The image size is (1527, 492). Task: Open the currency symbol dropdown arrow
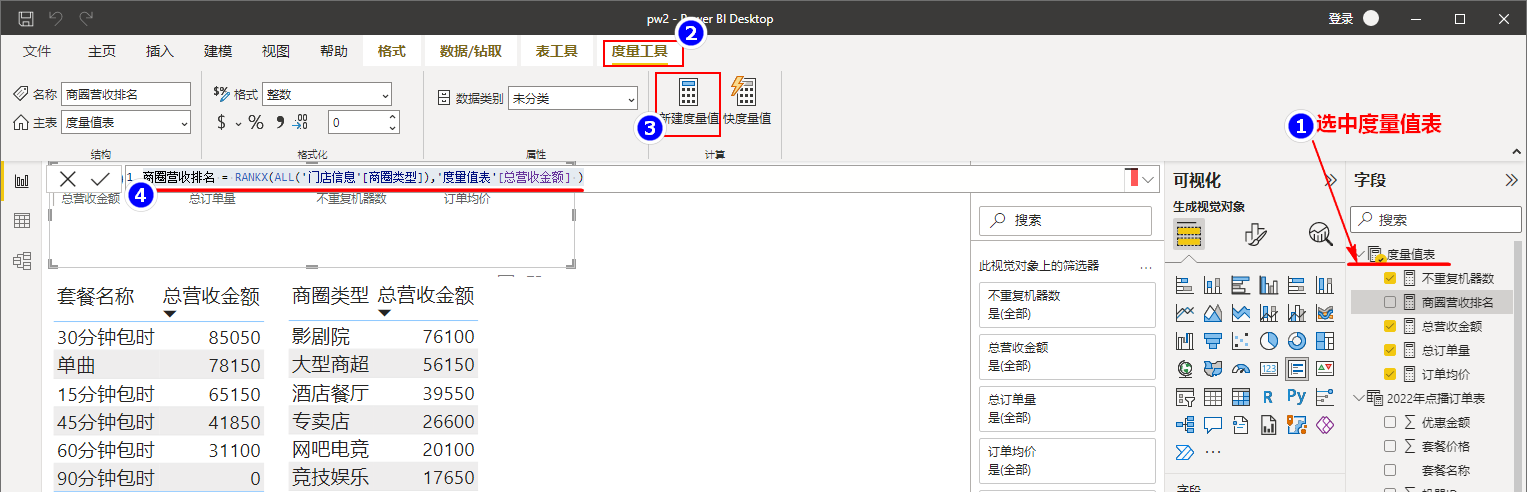(x=238, y=123)
